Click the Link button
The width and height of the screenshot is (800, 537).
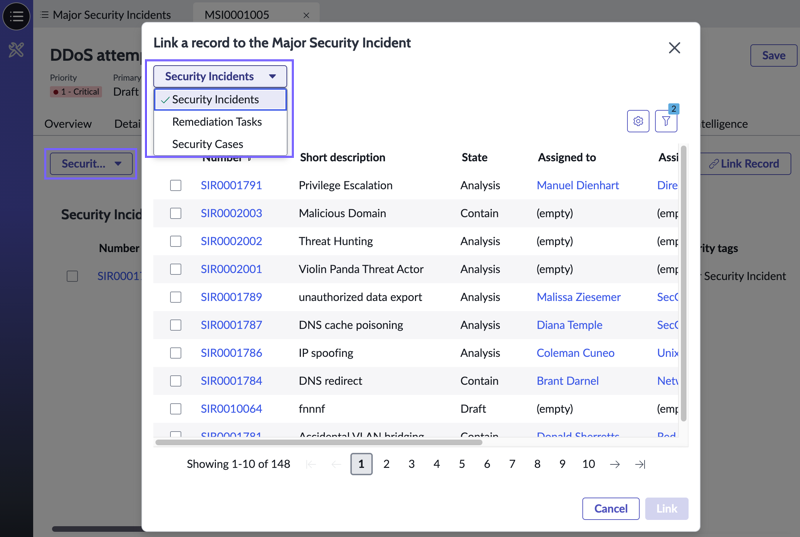click(666, 509)
